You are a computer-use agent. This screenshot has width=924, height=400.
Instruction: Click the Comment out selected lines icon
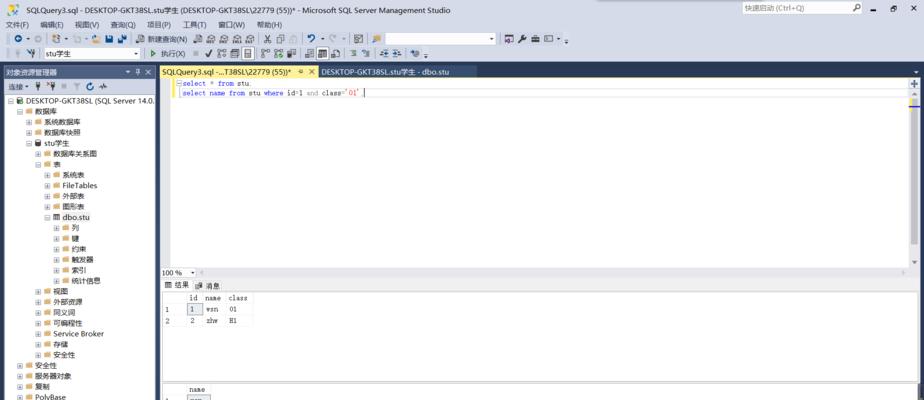coord(352,54)
